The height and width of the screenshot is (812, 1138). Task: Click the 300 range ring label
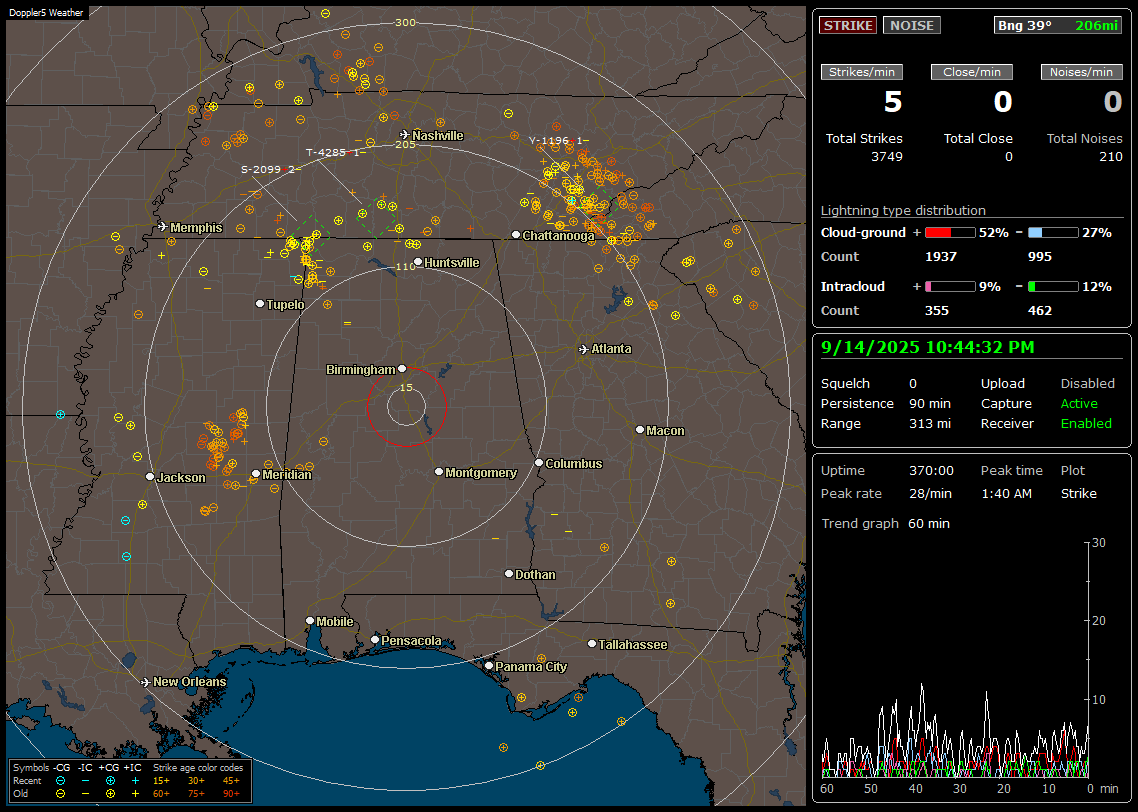pos(405,22)
